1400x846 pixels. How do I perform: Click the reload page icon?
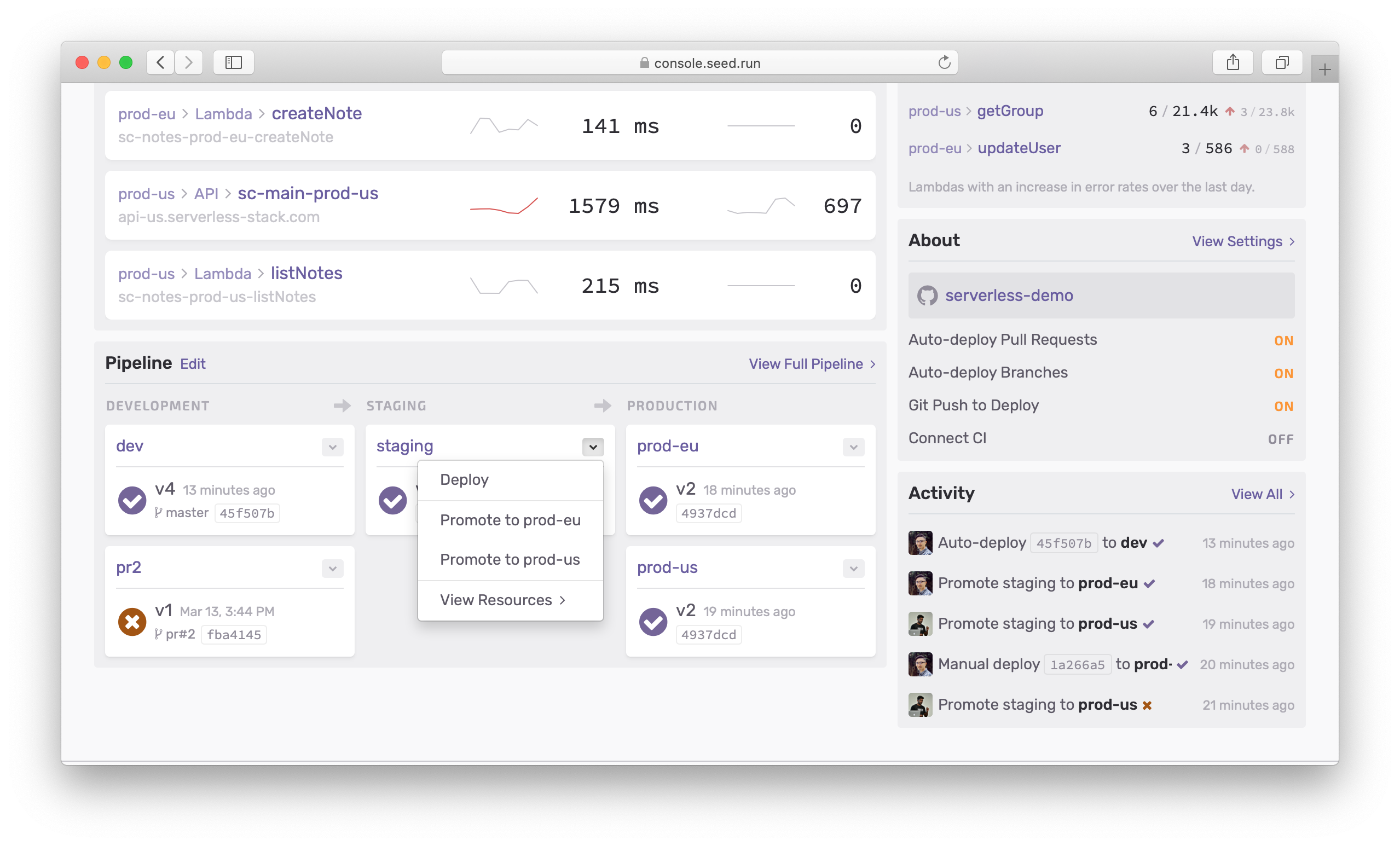[944, 62]
